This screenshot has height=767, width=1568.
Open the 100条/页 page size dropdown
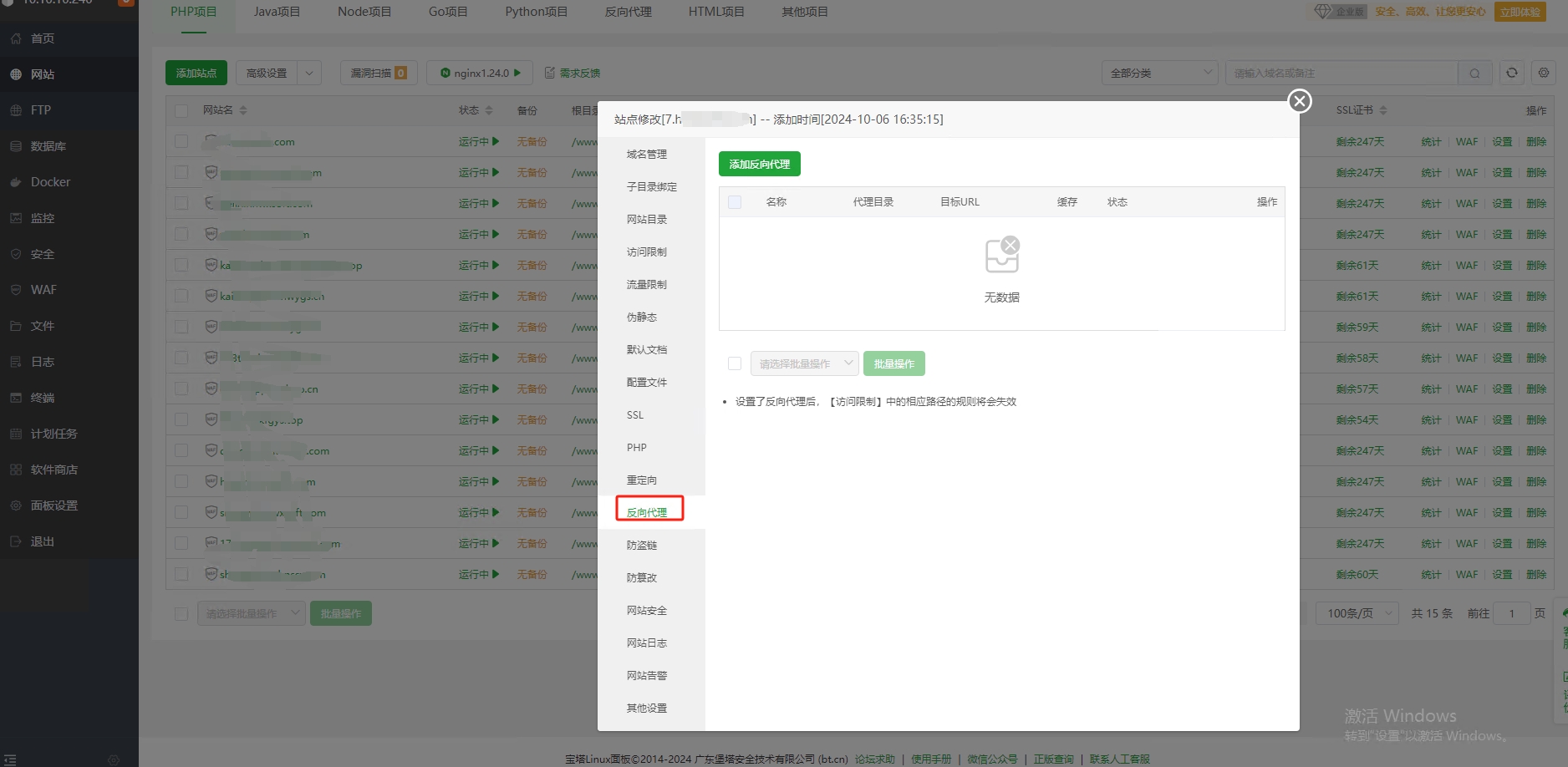click(x=1357, y=613)
